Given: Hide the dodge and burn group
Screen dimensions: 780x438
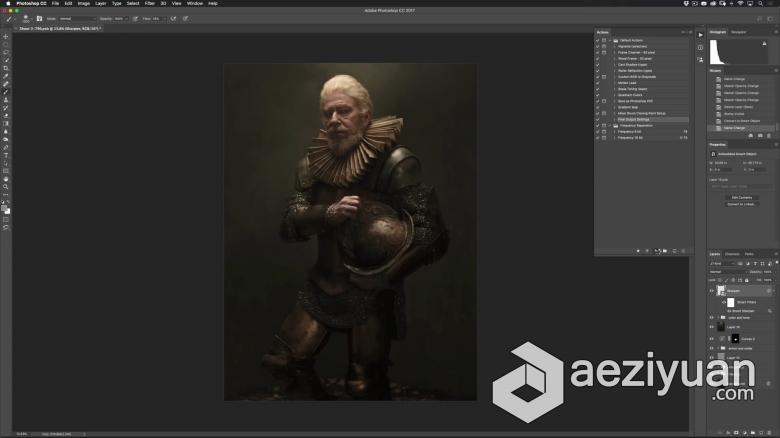Looking at the screenshot, I should click(x=711, y=348).
